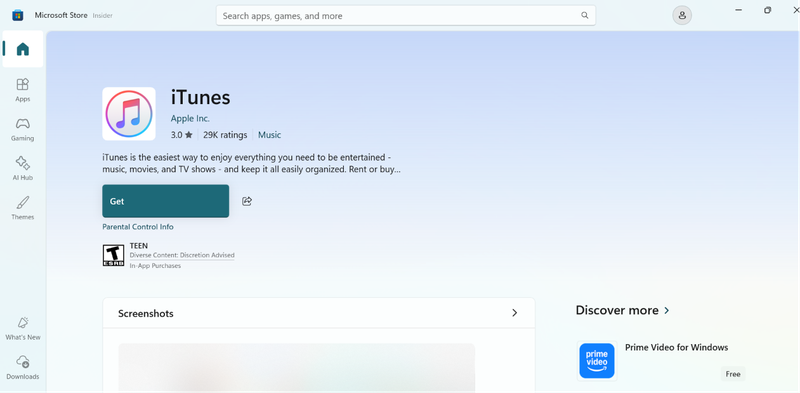The image size is (800, 393).
Task: Show What's New updates
Action: [23, 328]
